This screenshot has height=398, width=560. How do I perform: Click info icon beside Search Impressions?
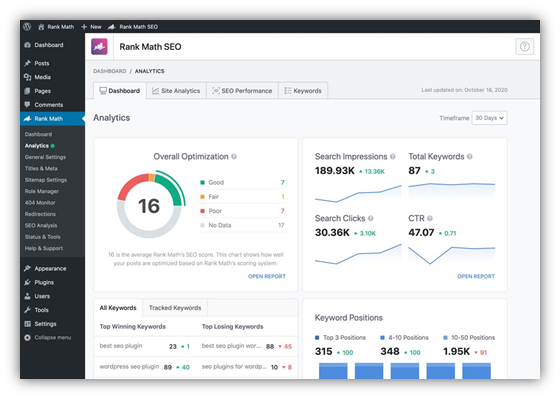tap(392, 156)
